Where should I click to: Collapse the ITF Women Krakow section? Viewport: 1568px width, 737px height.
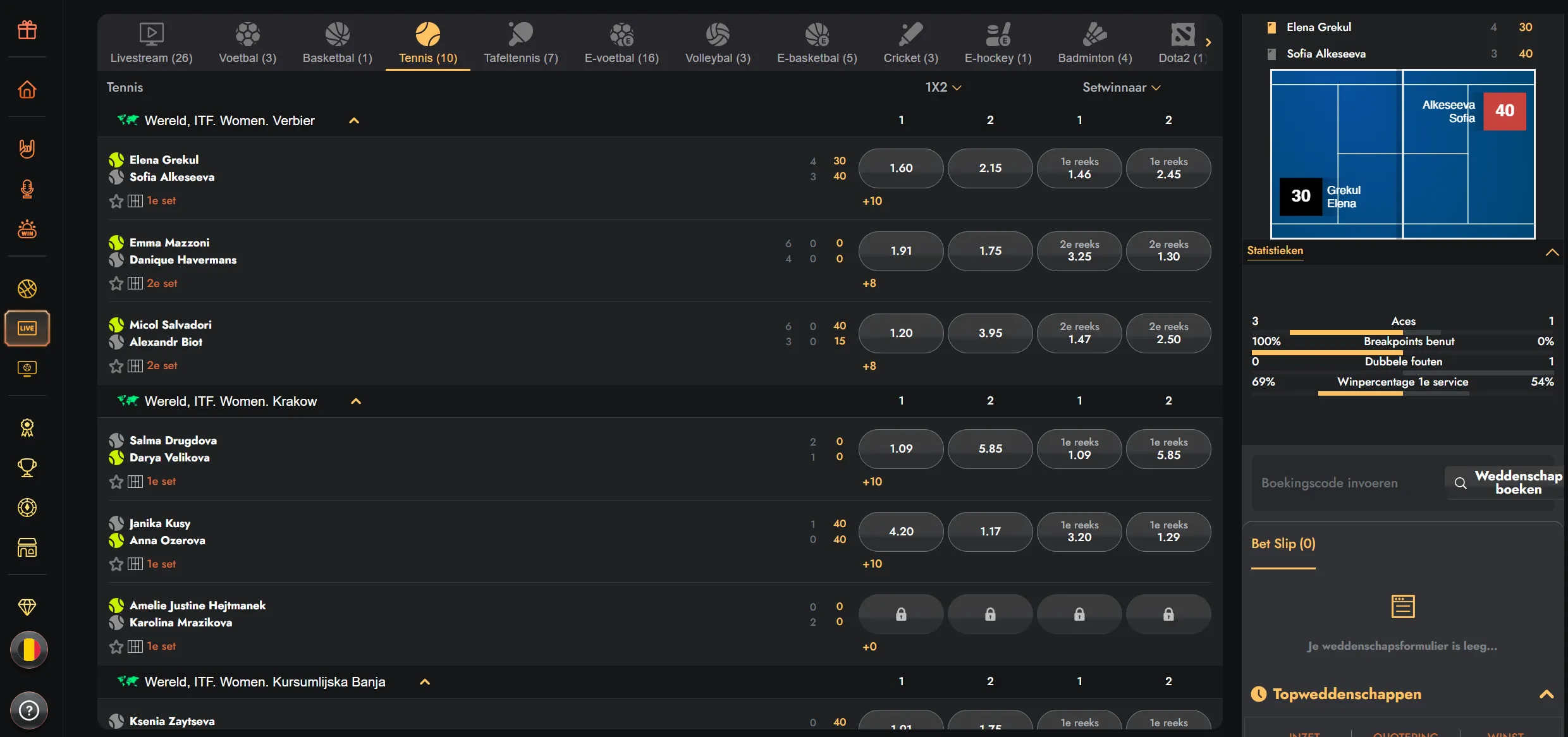[356, 401]
